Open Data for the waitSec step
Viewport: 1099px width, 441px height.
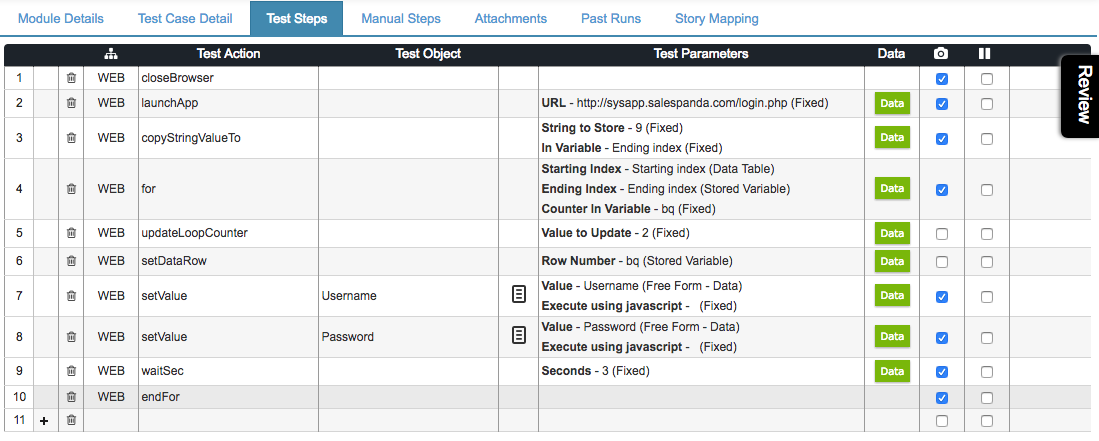pyautogui.click(x=892, y=371)
